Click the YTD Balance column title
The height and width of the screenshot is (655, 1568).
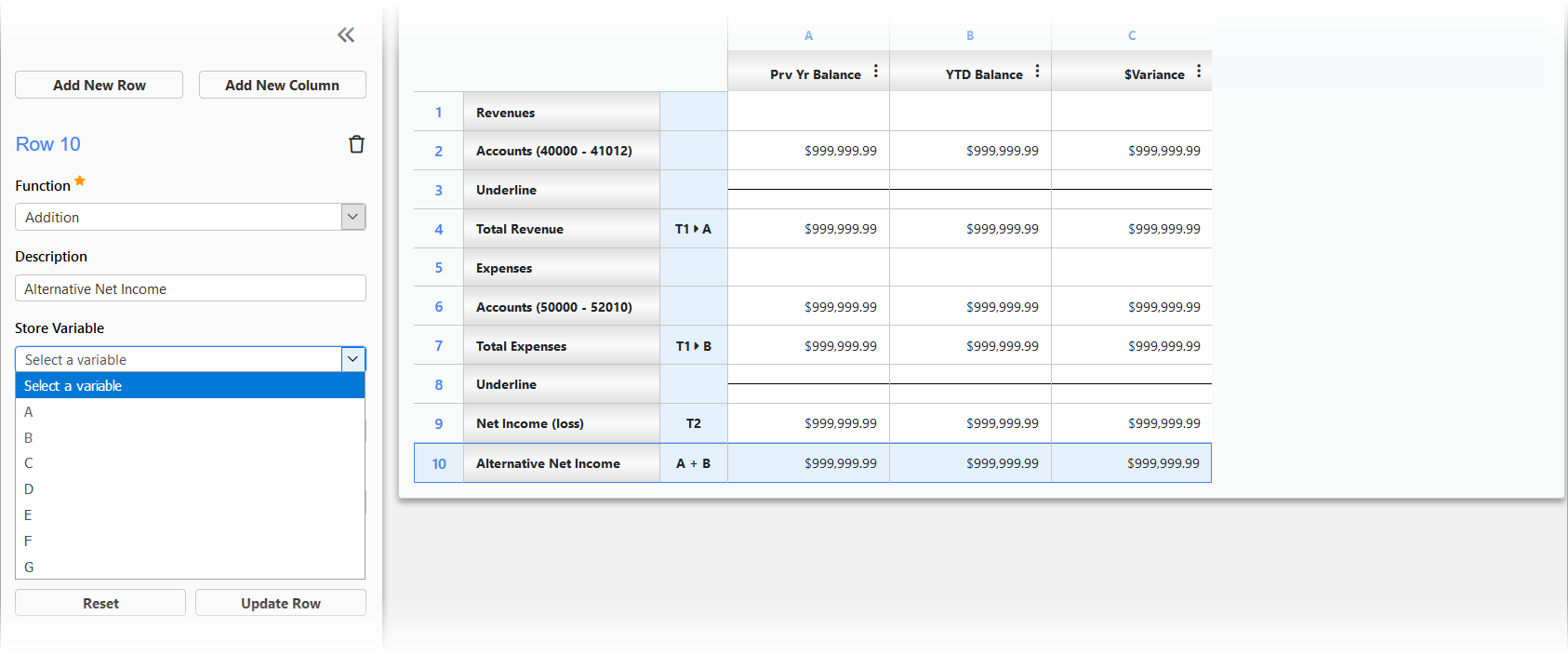click(984, 74)
